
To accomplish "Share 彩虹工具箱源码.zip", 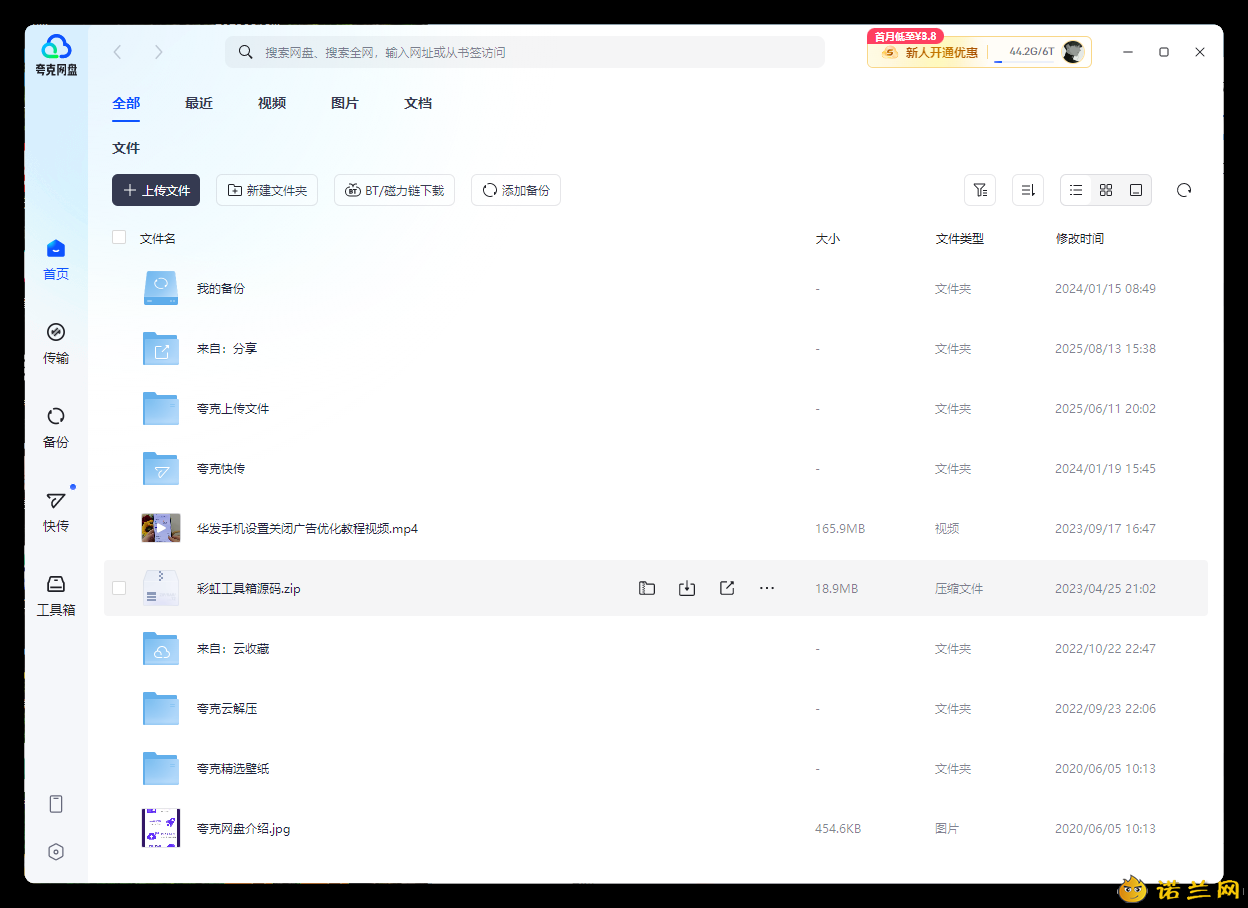I will click(x=727, y=588).
